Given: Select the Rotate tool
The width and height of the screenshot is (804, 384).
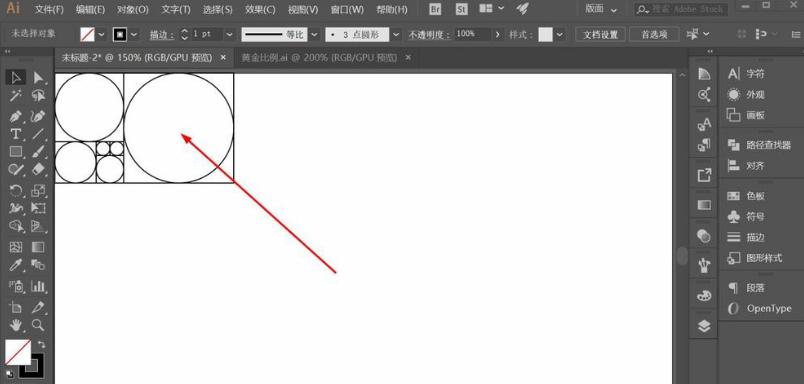Looking at the screenshot, I should [x=15, y=191].
